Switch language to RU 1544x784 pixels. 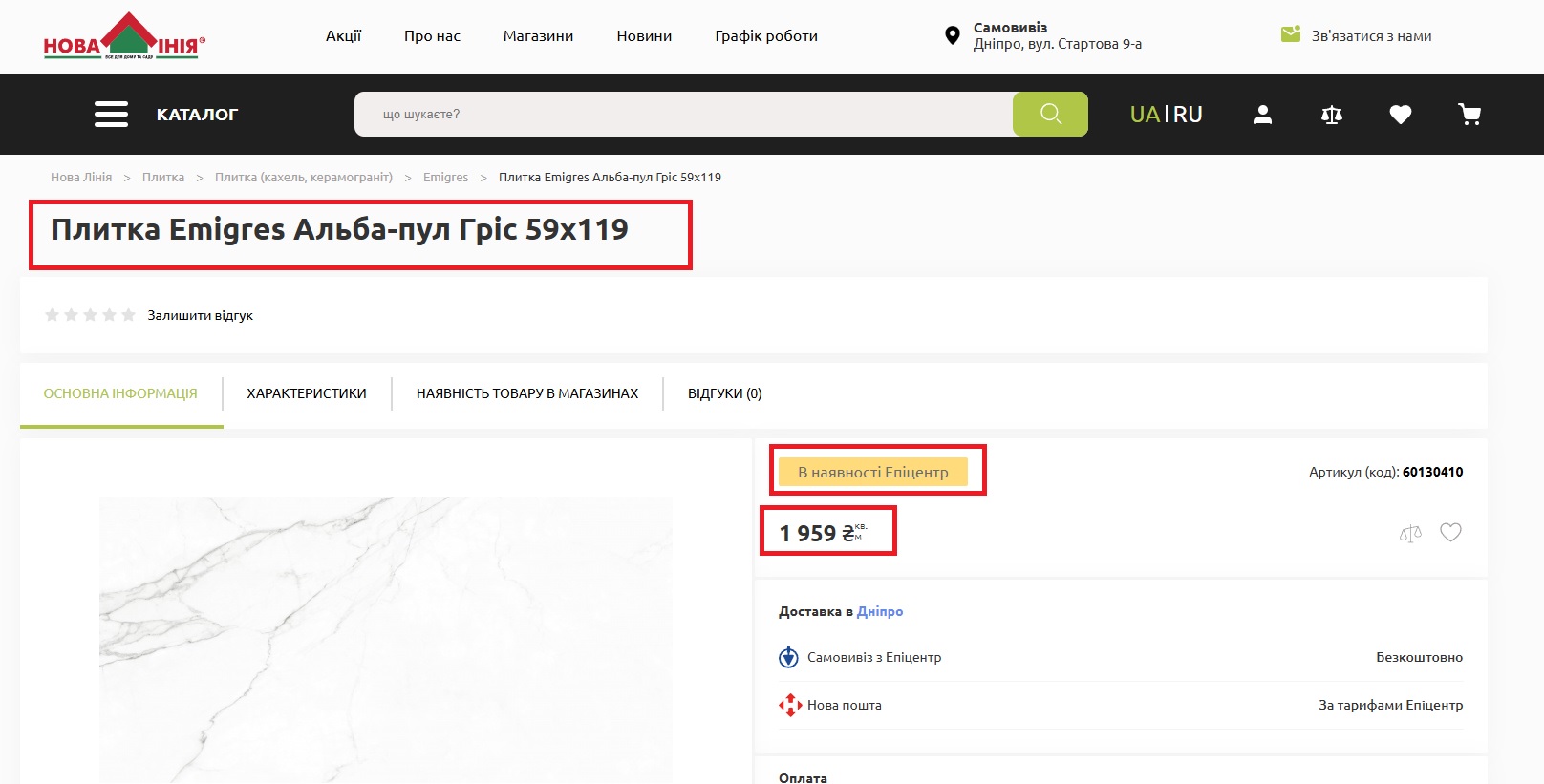point(1188,115)
